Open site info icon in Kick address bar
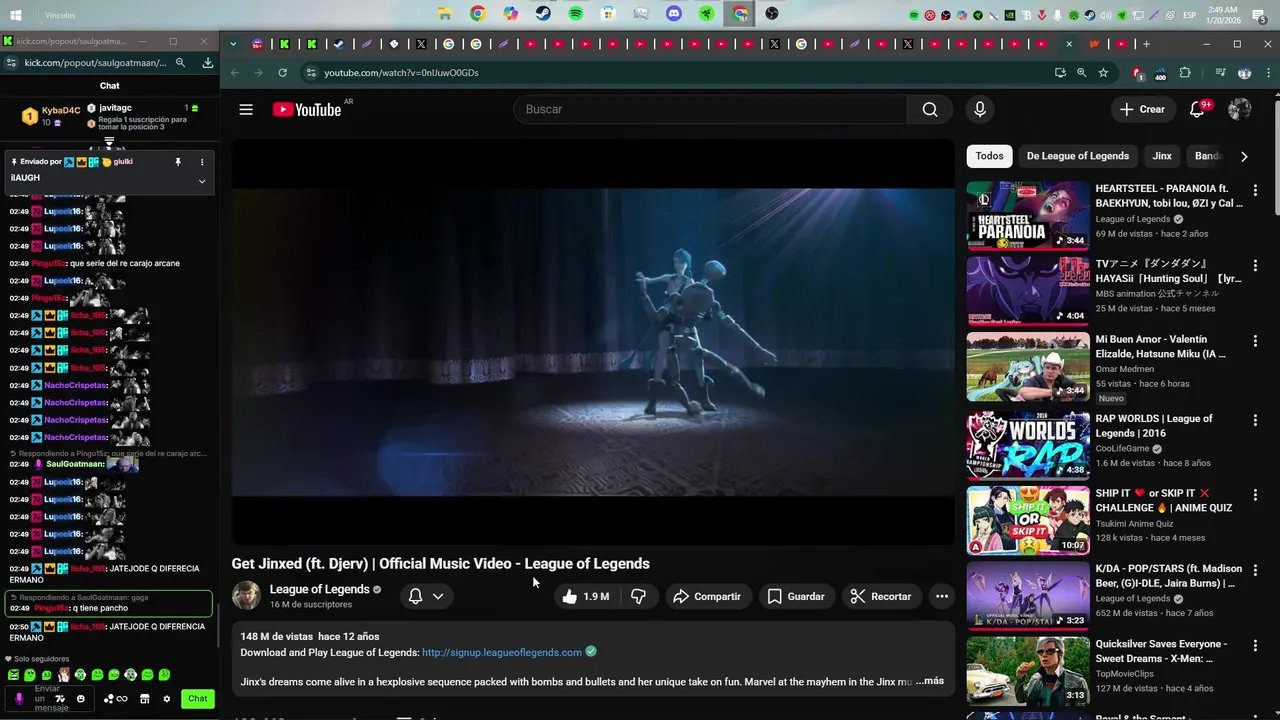1280x720 pixels. (11, 62)
